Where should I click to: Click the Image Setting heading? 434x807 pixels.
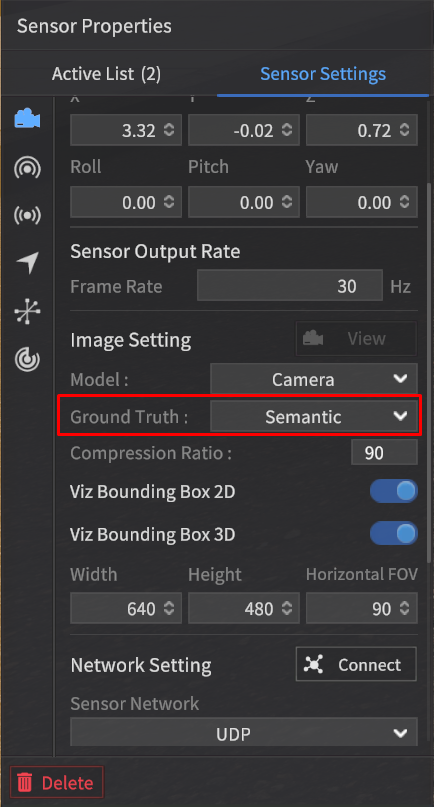[x=131, y=340]
